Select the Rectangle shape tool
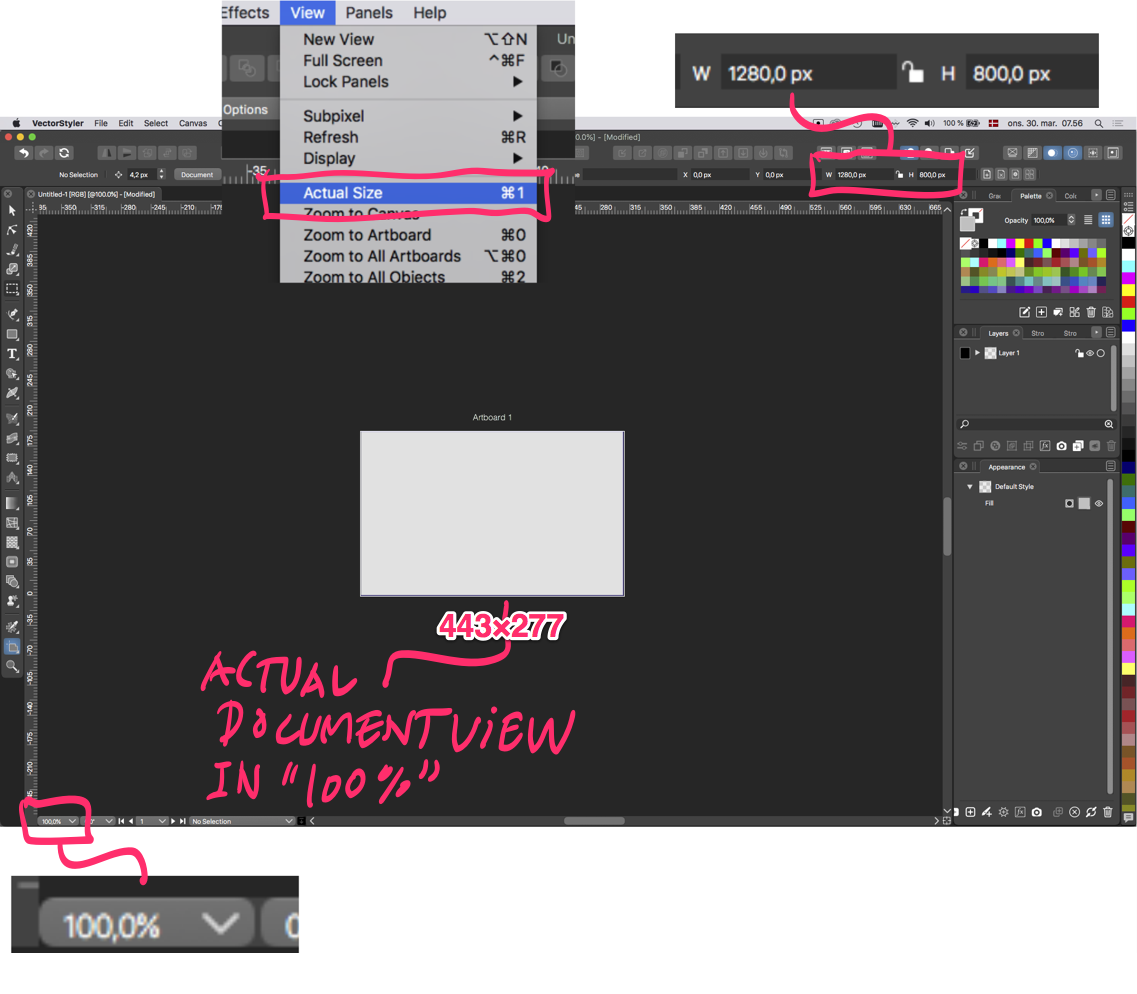This screenshot has height=994, width=1137. pyautogui.click(x=12, y=334)
